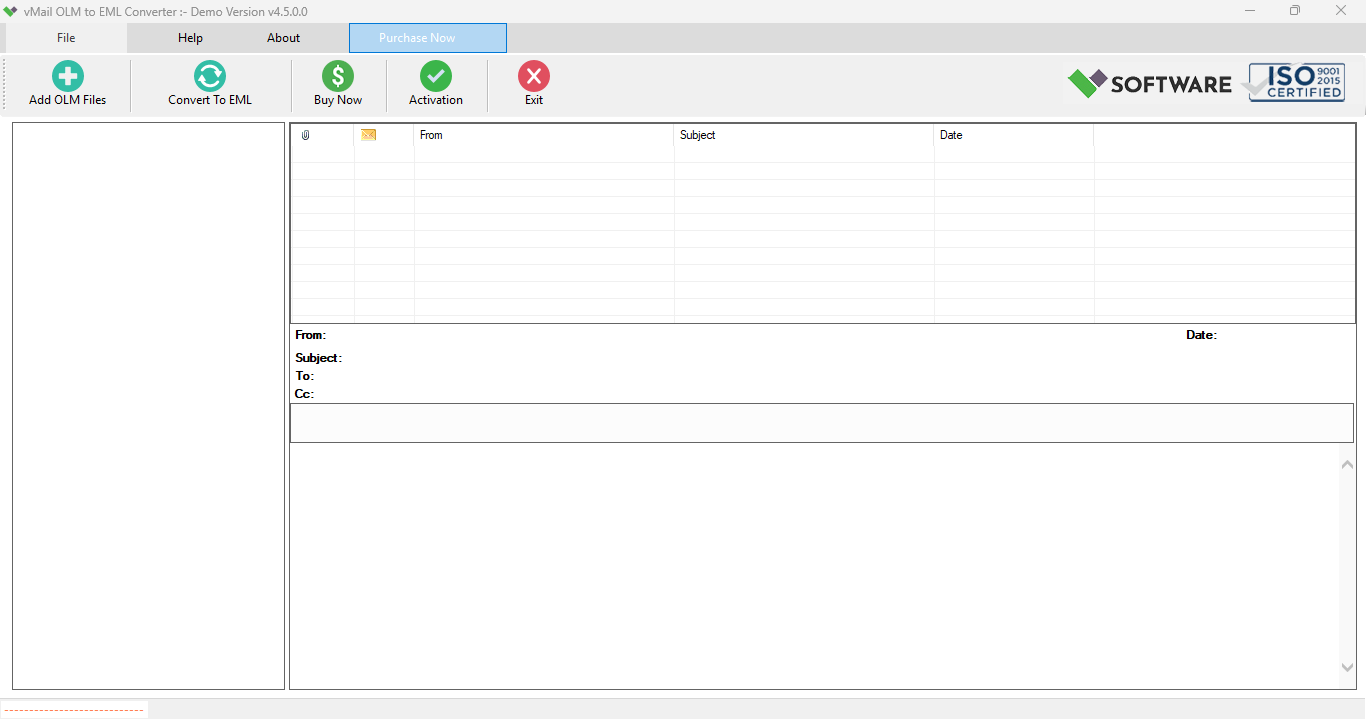Click the envelope column header icon
This screenshot has width=1366, height=720.
coord(368,134)
